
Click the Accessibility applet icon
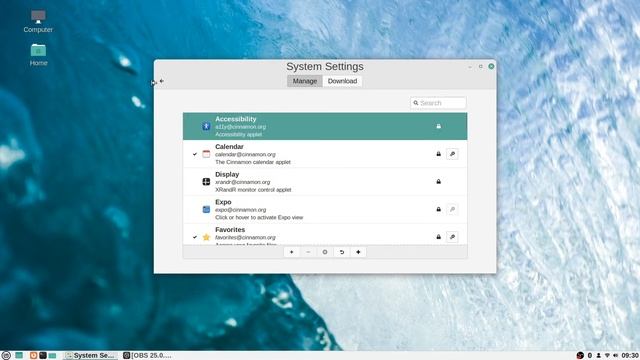206,126
